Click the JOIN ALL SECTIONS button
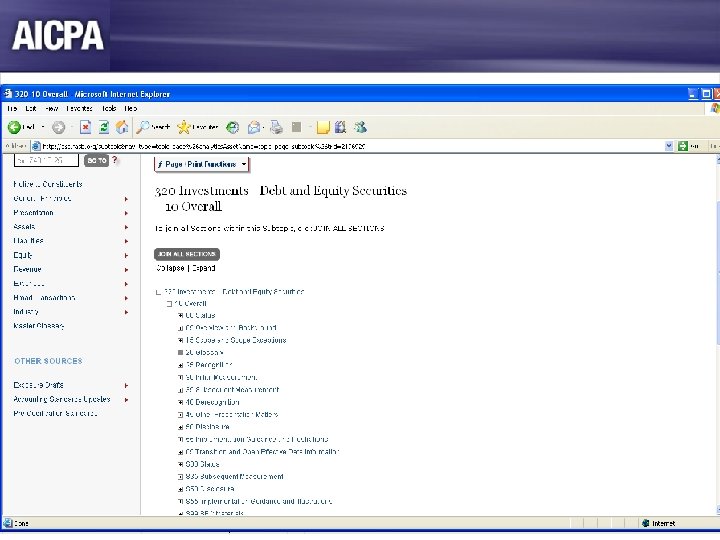The width and height of the screenshot is (720, 540). click(187, 254)
